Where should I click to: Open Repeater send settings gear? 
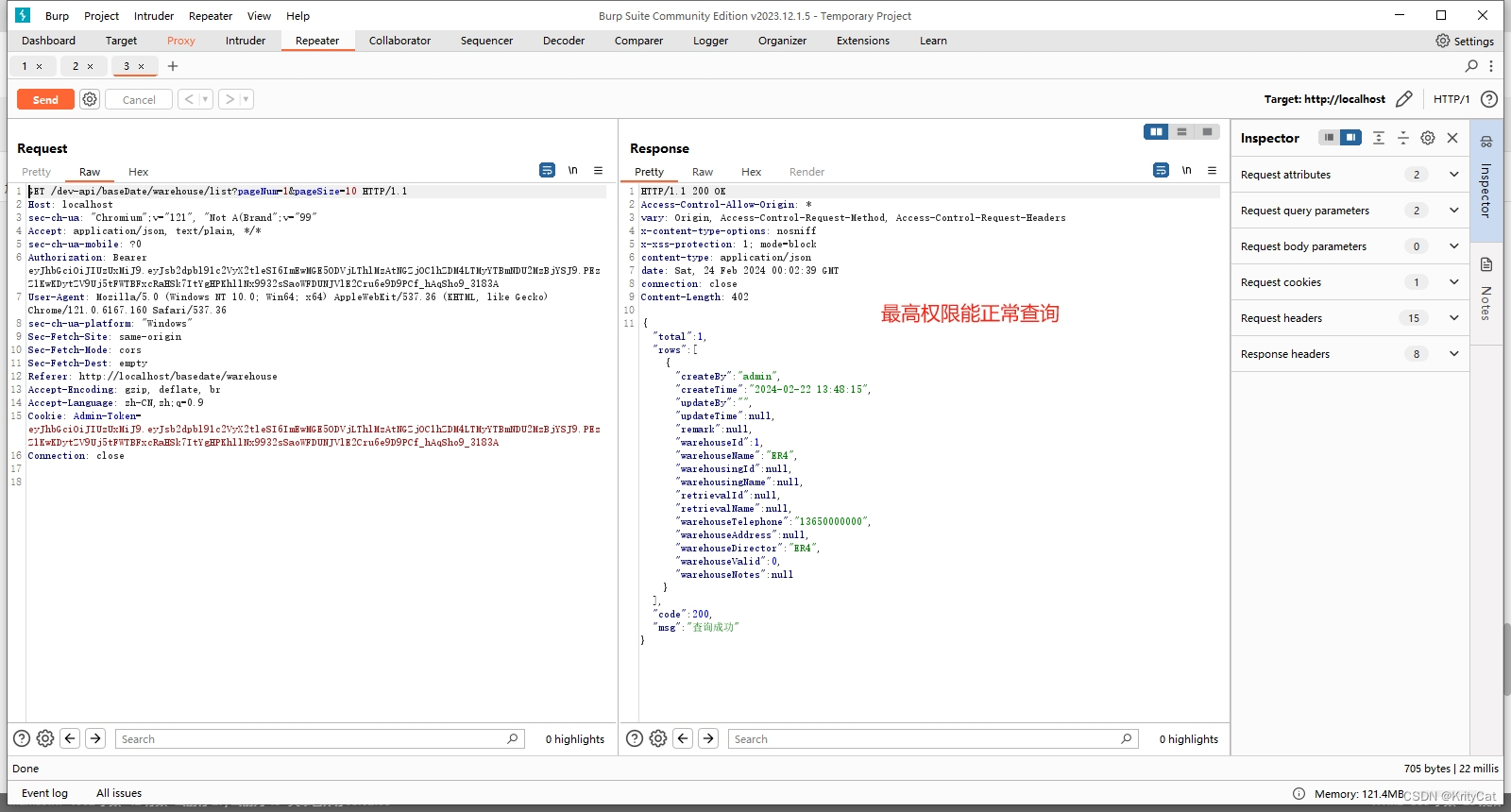90,99
